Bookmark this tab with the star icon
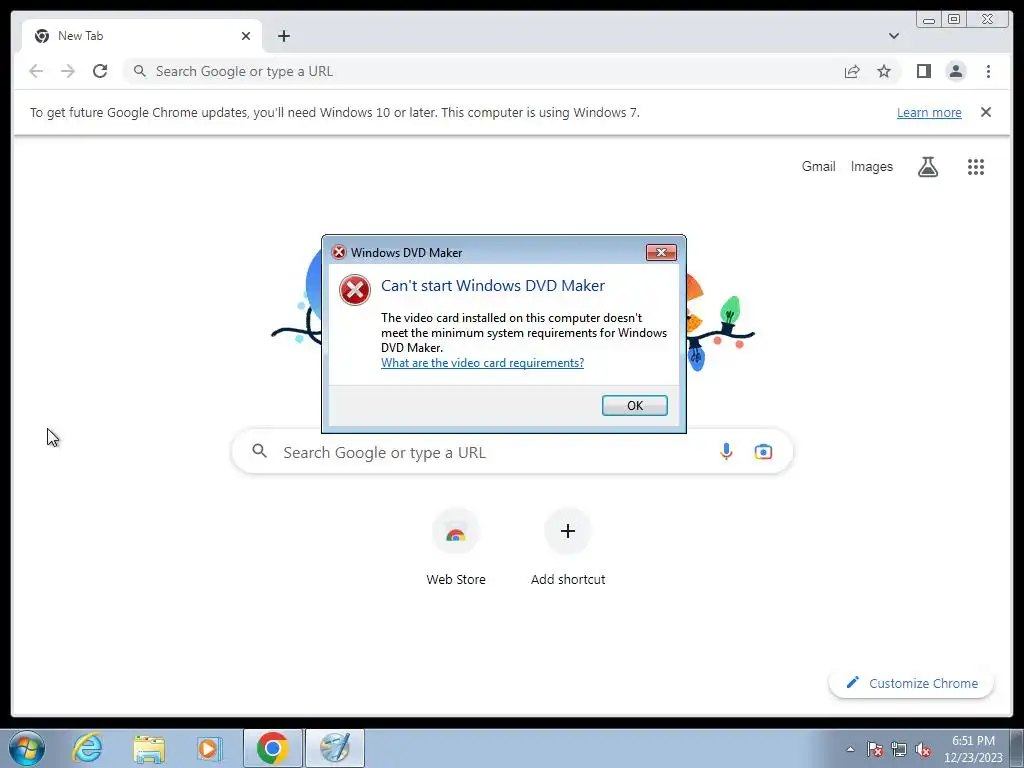 pos(884,71)
